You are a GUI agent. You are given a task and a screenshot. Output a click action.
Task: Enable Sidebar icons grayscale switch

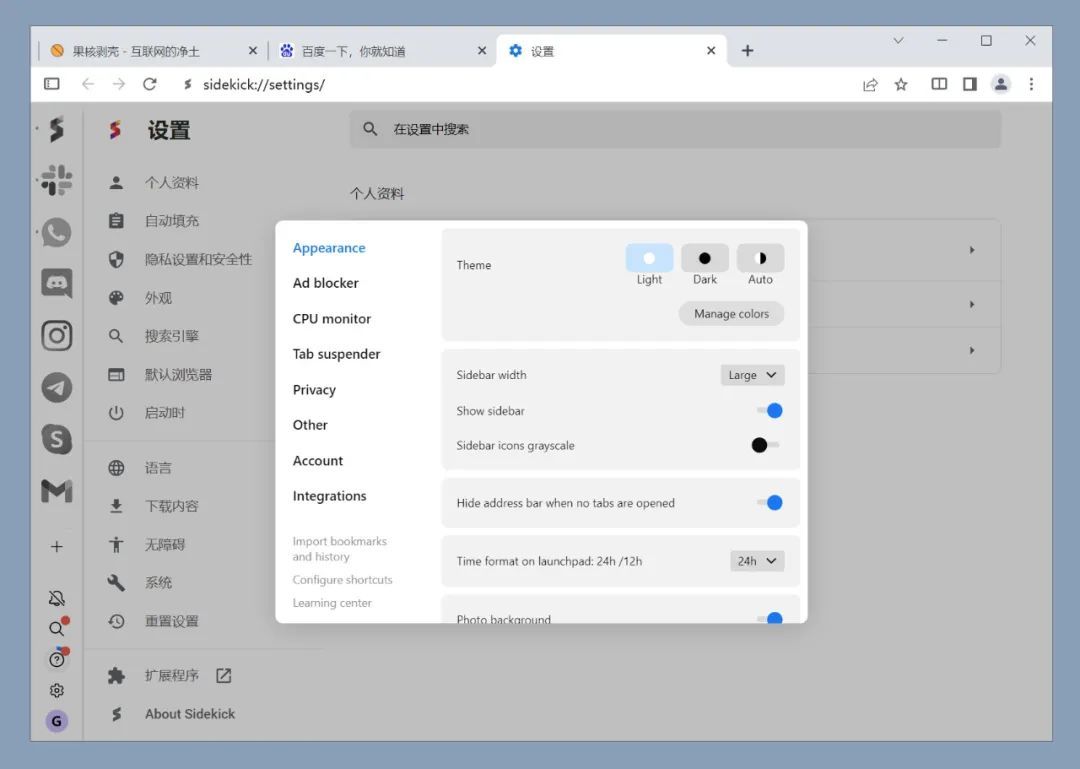[x=765, y=445]
